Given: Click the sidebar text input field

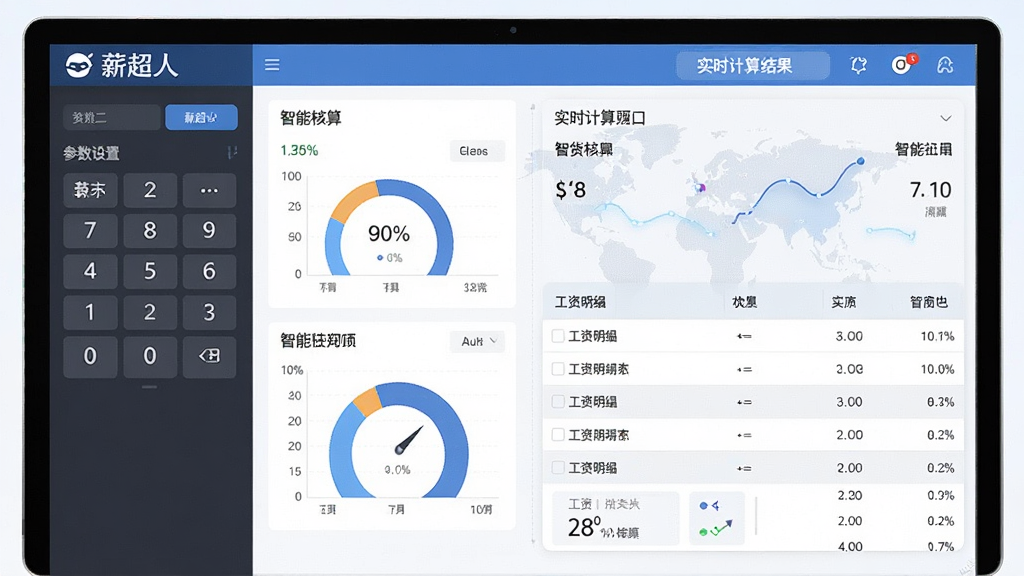Looking at the screenshot, I should pos(112,118).
